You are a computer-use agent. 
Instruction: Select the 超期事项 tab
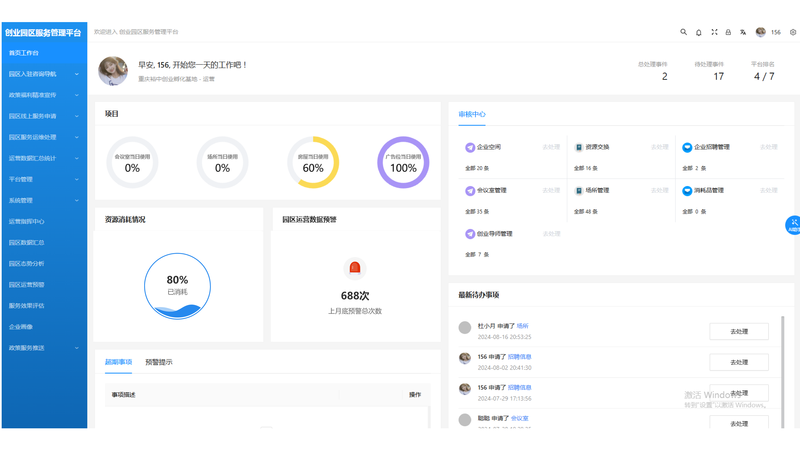click(x=118, y=362)
